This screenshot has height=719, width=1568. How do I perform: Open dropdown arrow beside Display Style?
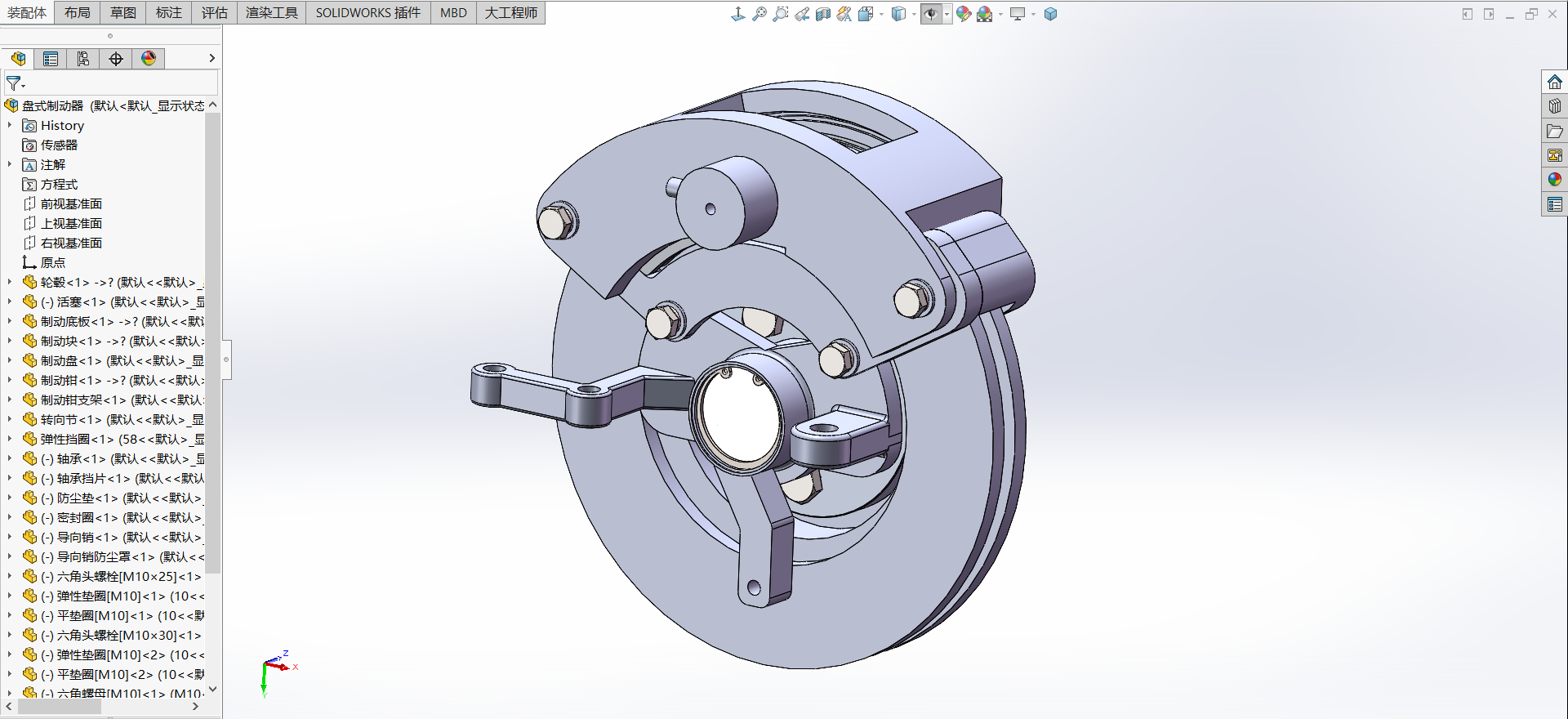tap(914, 14)
